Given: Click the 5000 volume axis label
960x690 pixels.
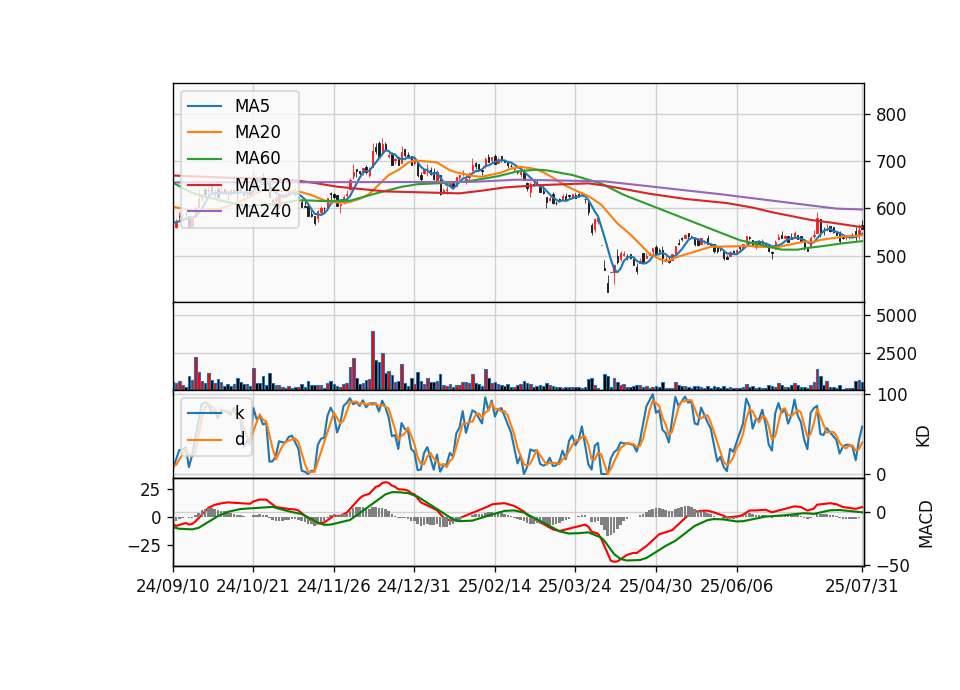Looking at the screenshot, I should tap(896, 317).
